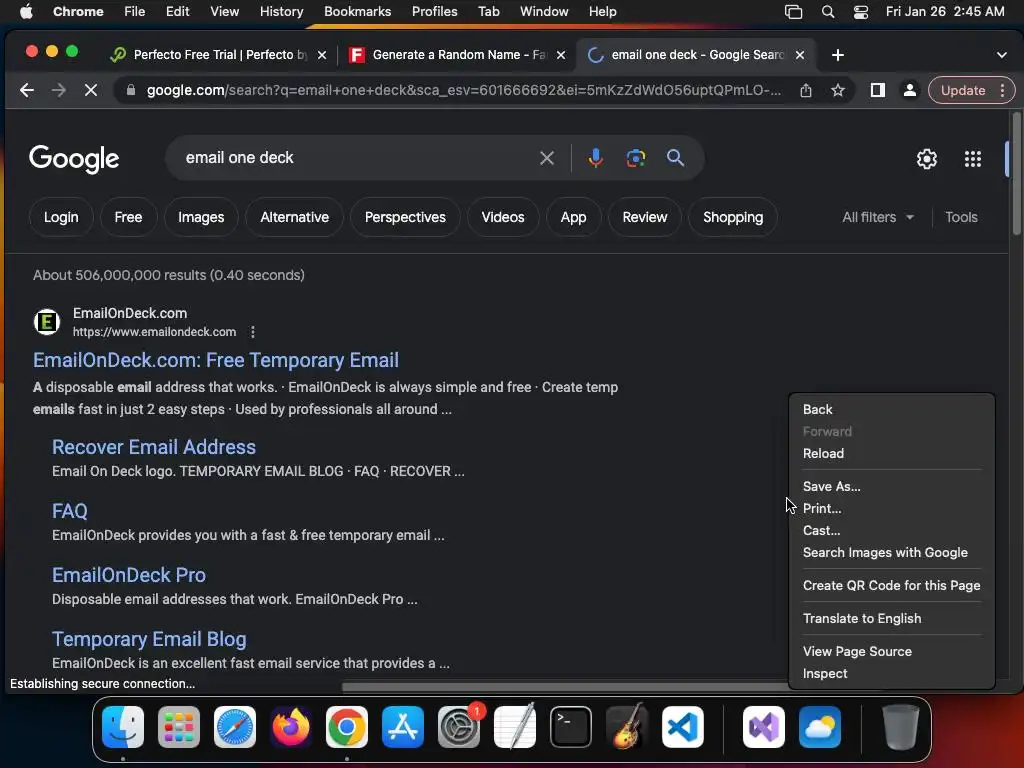This screenshot has width=1024, height=768.
Task: Select Print... in the context menu
Action: (891, 508)
